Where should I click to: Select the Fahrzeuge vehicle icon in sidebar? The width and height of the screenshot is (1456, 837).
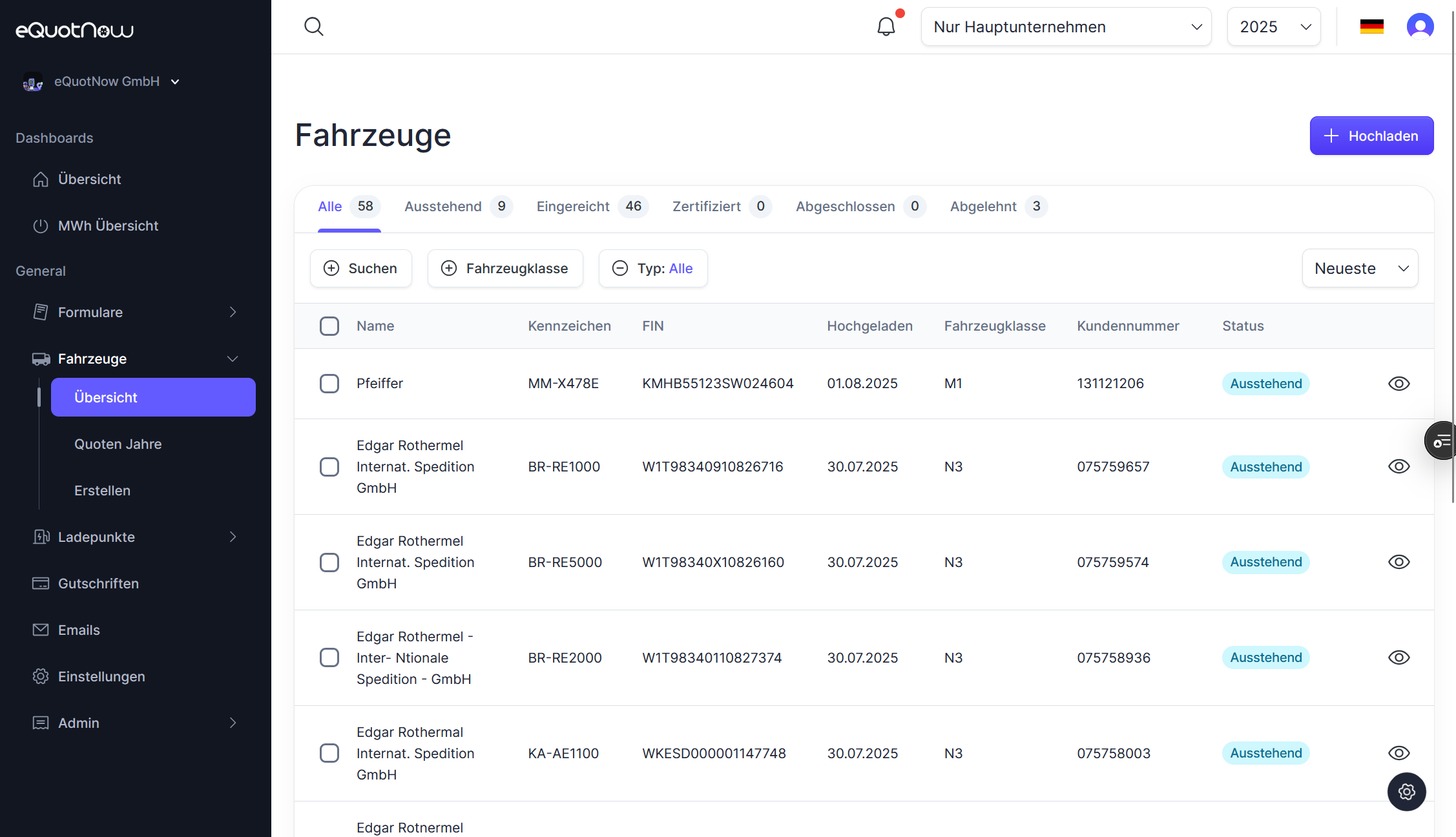coord(41,359)
